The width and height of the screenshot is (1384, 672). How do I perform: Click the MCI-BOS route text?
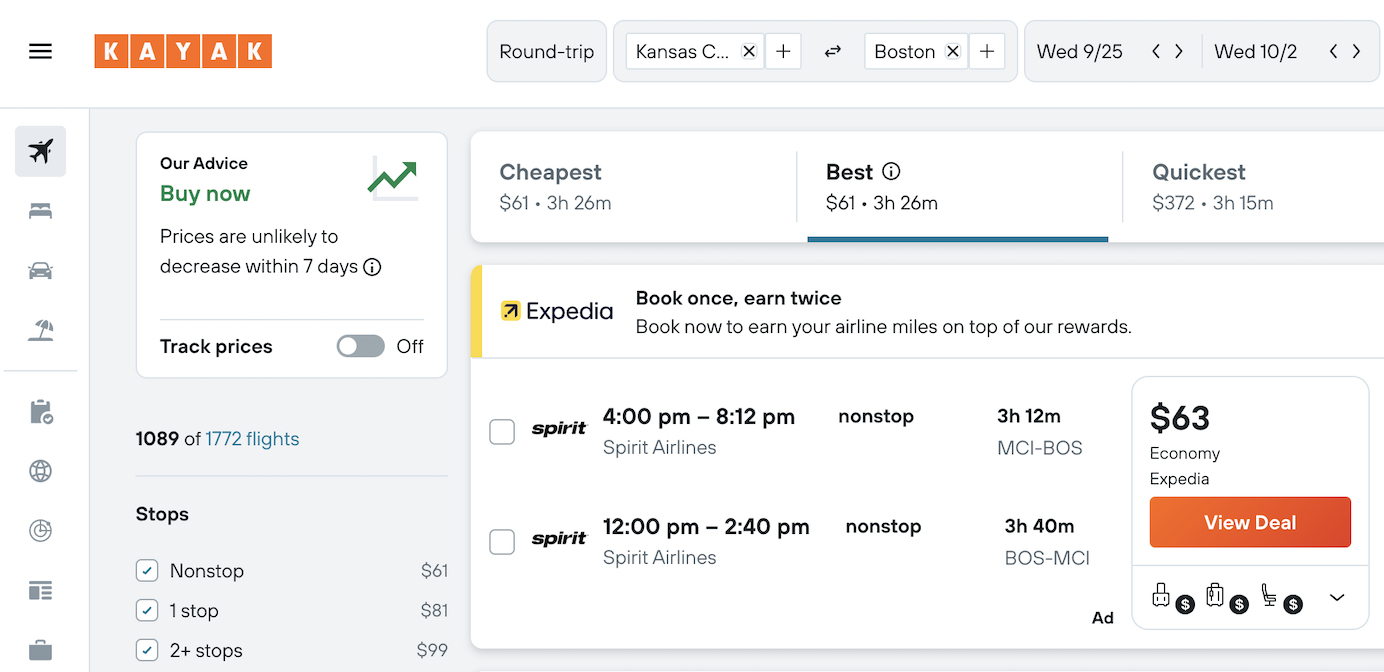pyautogui.click(x=1040, y=448)
